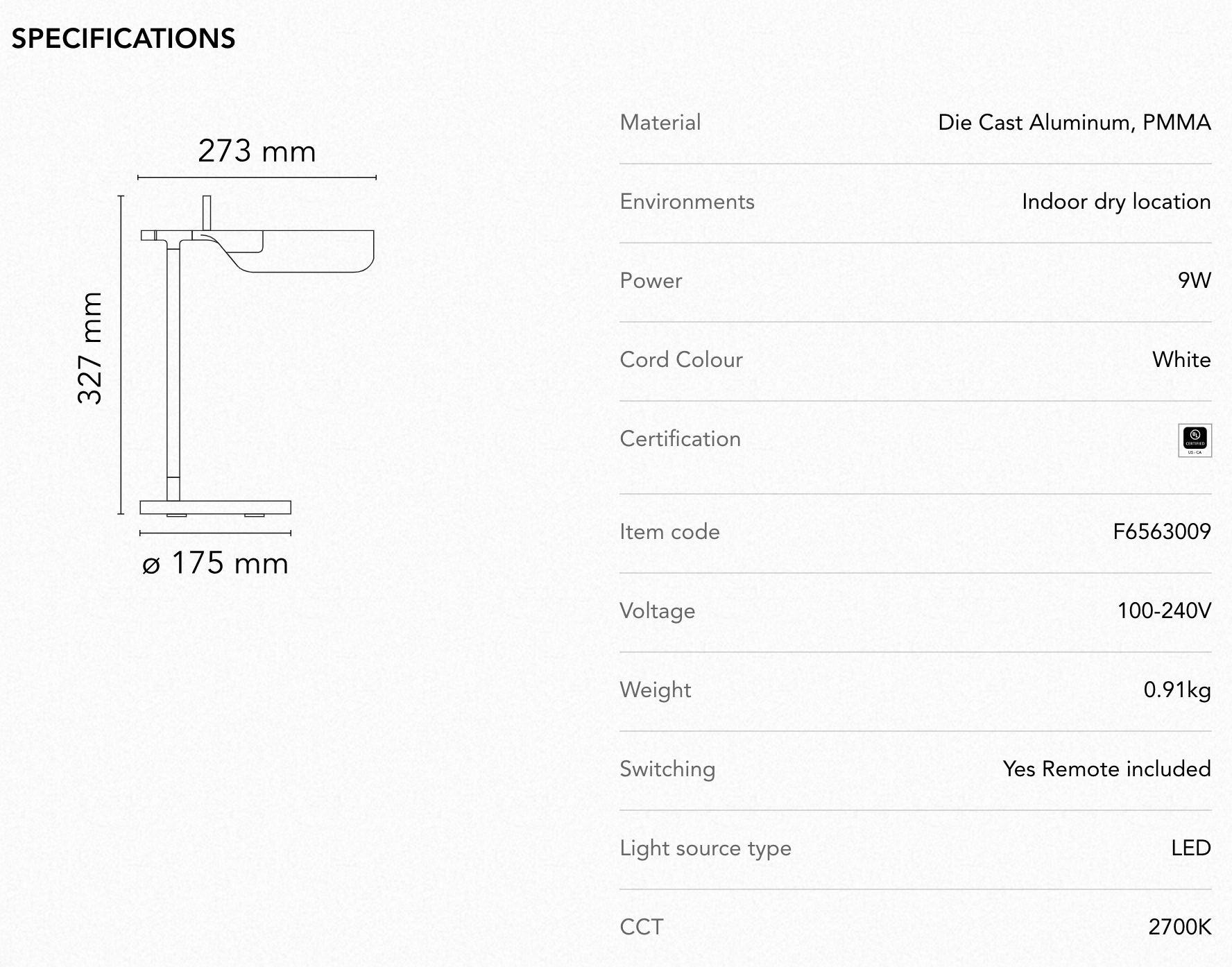Screen dimensions: 1232x967
Task: Click the Material row label
Action: pyautogui.click(x=660, y=122)
